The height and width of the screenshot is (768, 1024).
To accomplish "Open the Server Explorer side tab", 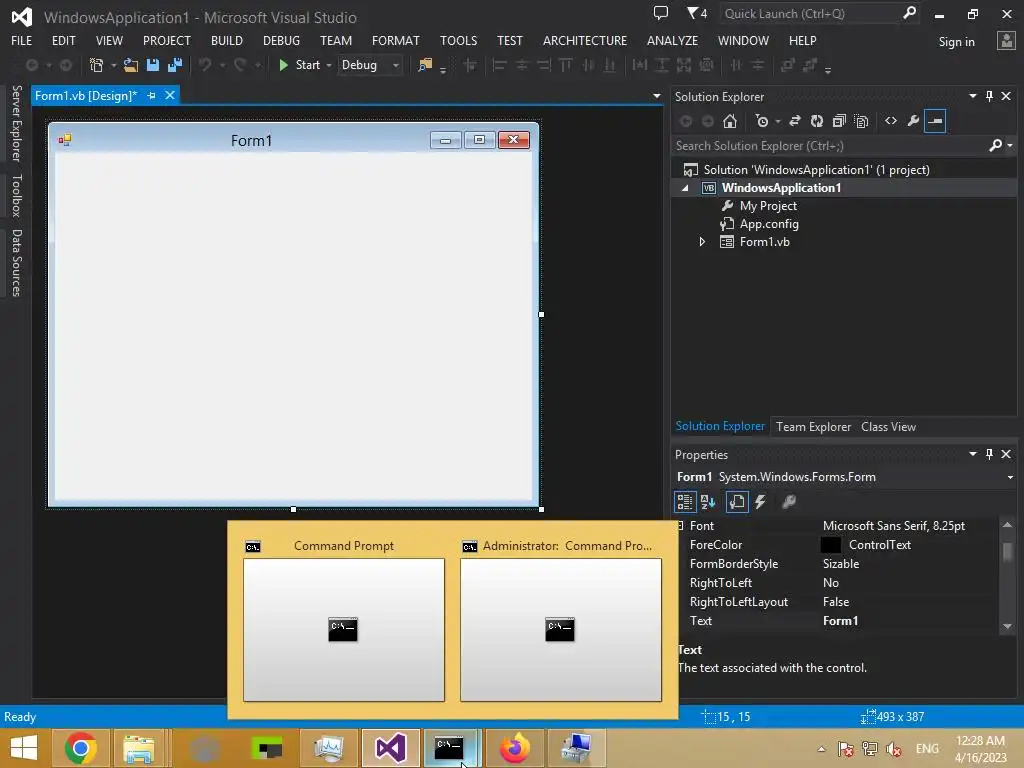I will (x=17, y=123).
